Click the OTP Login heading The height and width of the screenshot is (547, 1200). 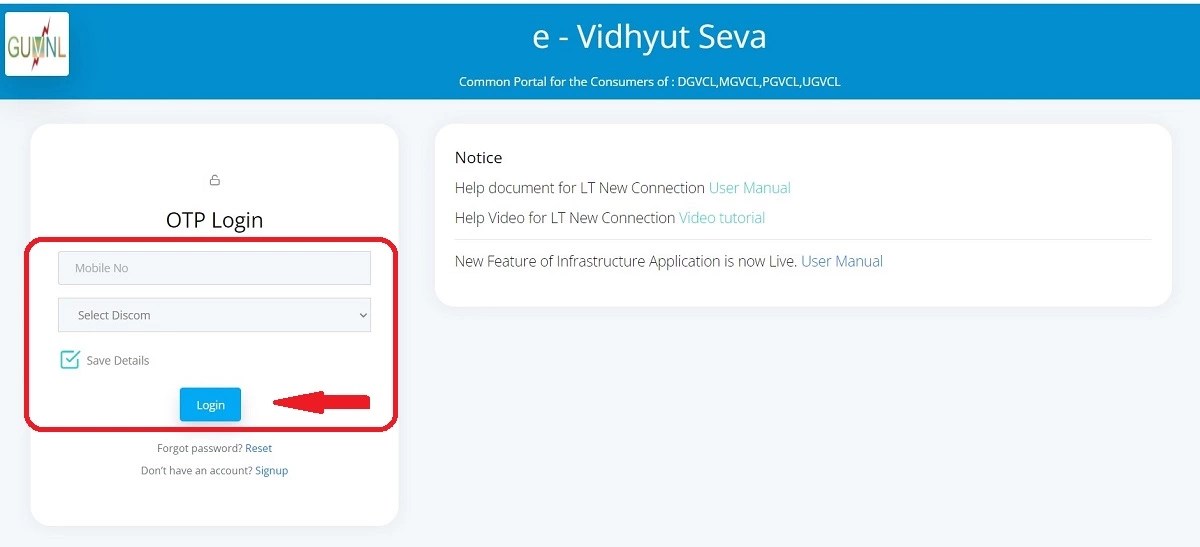(x=214, y=220)
